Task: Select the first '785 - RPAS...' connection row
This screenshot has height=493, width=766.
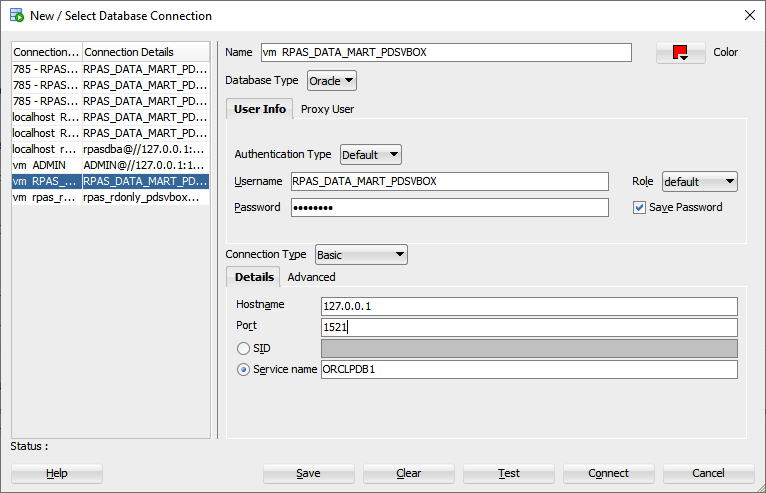Action: click(110, 69)
